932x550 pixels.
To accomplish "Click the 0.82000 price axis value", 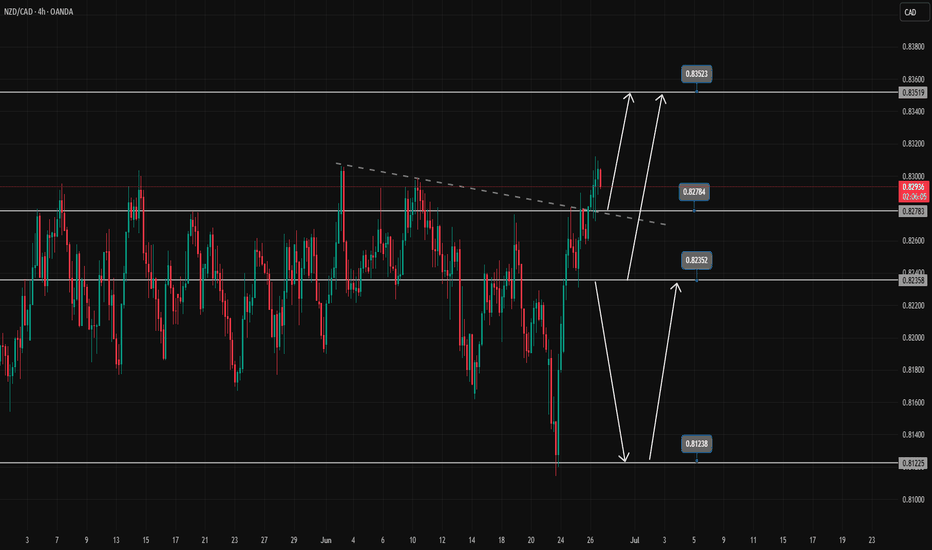I will [x=913, y=338].
